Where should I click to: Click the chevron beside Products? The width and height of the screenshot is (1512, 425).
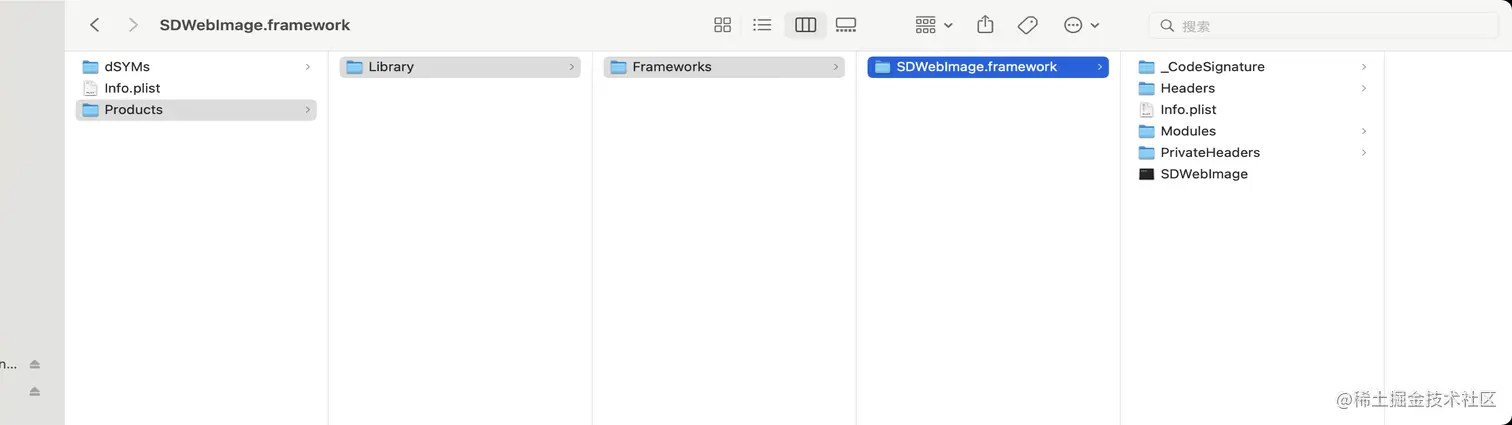click(307, 110)
